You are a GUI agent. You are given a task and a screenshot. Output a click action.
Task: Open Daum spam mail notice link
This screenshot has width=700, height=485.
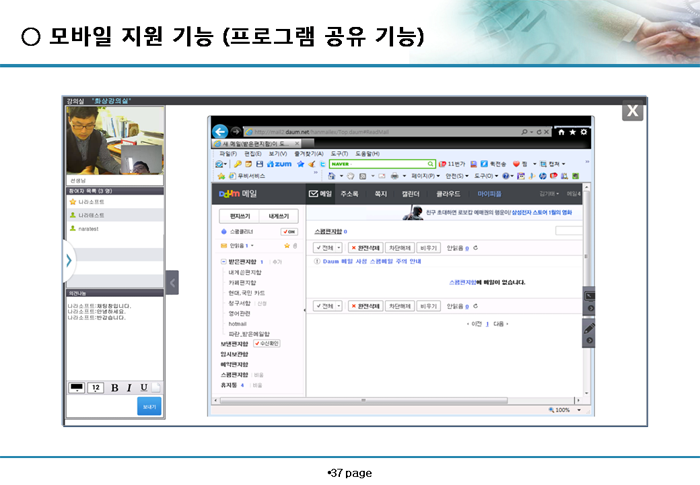pos(372,261)
